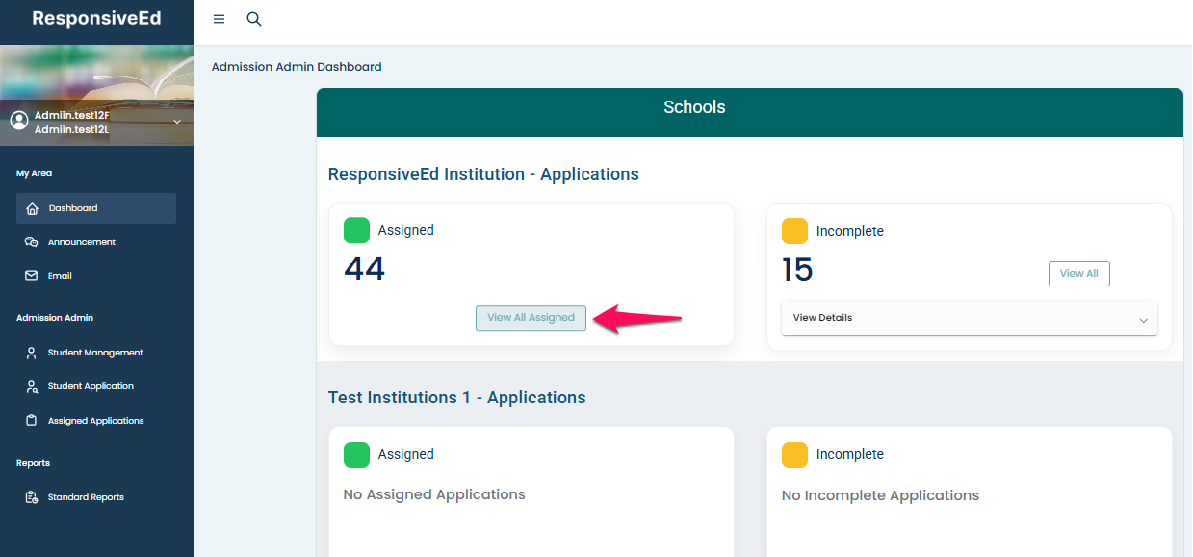Toggle the hamburger menu icon
The image size is (1193, 557).
click(219, 19)
